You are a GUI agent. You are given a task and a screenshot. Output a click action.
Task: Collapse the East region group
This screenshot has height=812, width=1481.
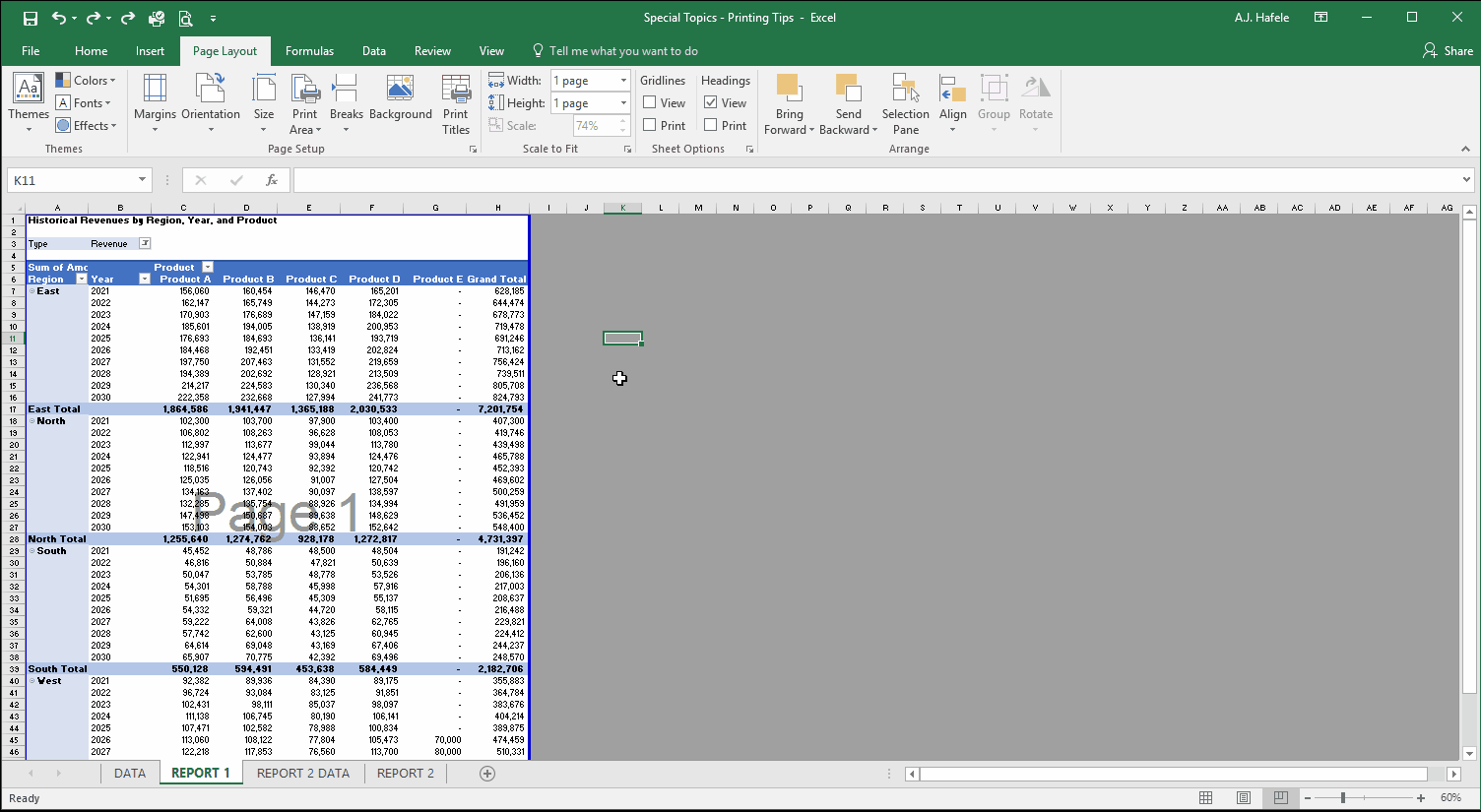[x=32, y=291]
